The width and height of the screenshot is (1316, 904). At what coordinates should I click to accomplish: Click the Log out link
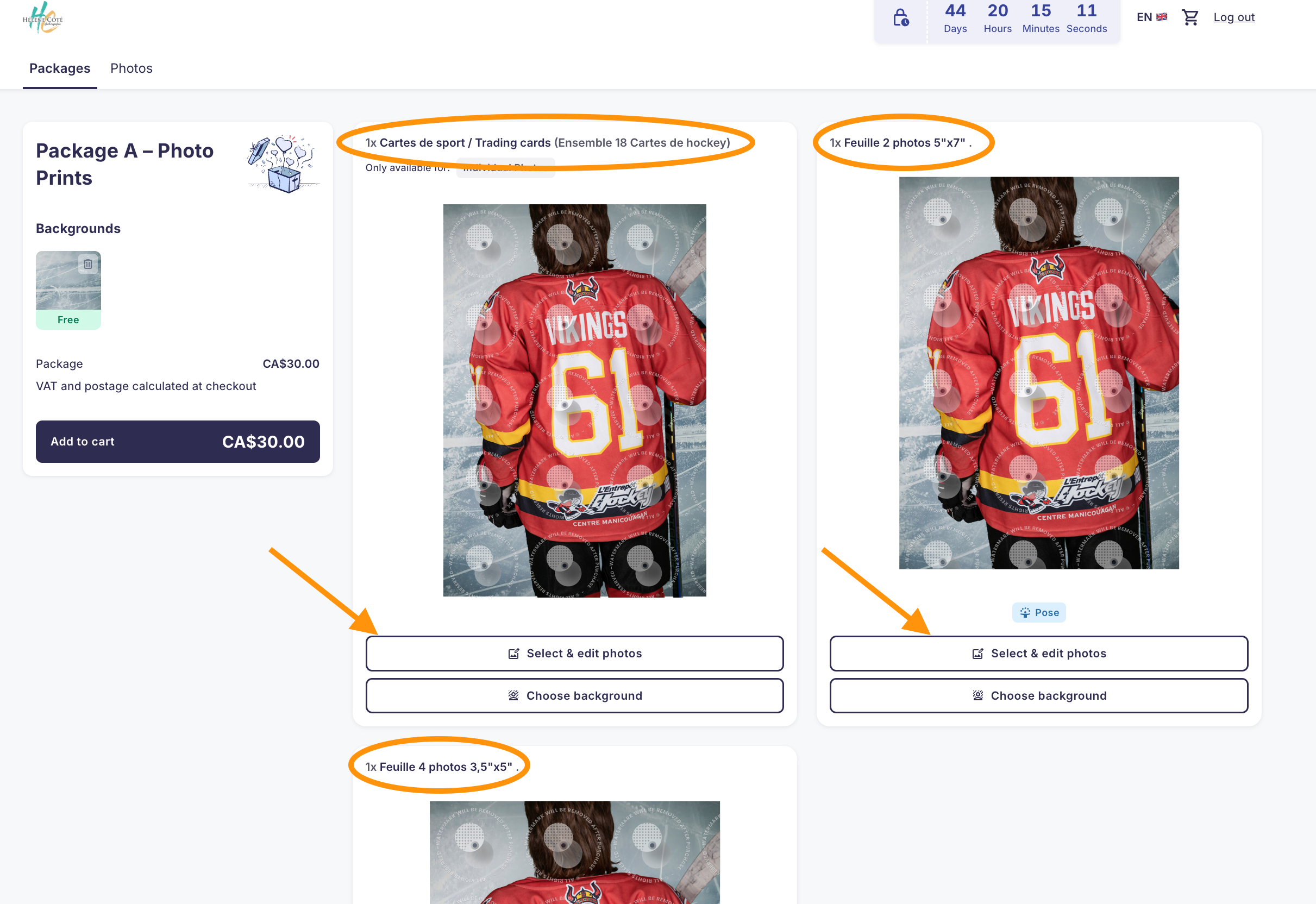click(1233, 17)
